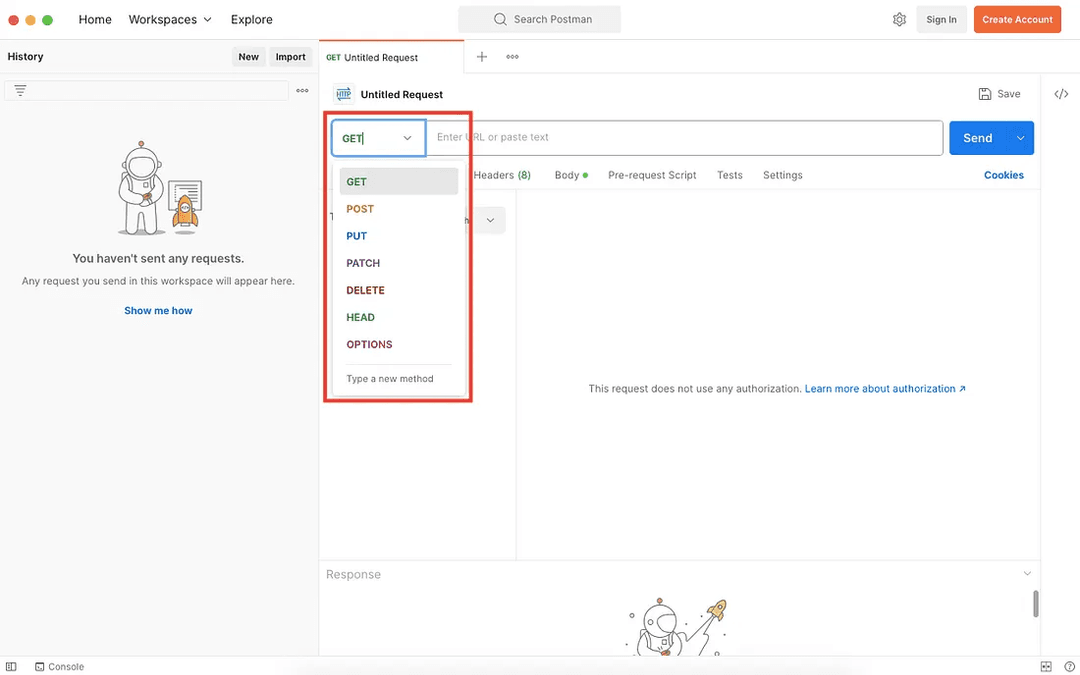Click the New button
This screenshot has height=675, width=1080.
pos(249,56)
